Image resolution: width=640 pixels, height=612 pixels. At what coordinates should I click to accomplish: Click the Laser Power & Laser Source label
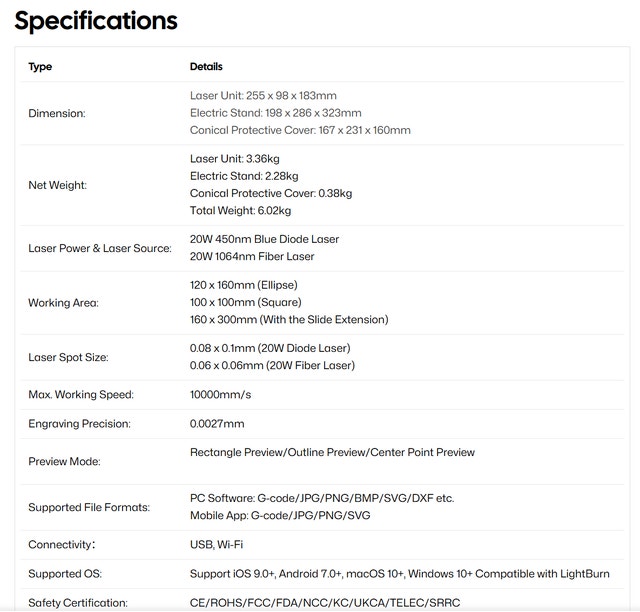click(100, 248)
